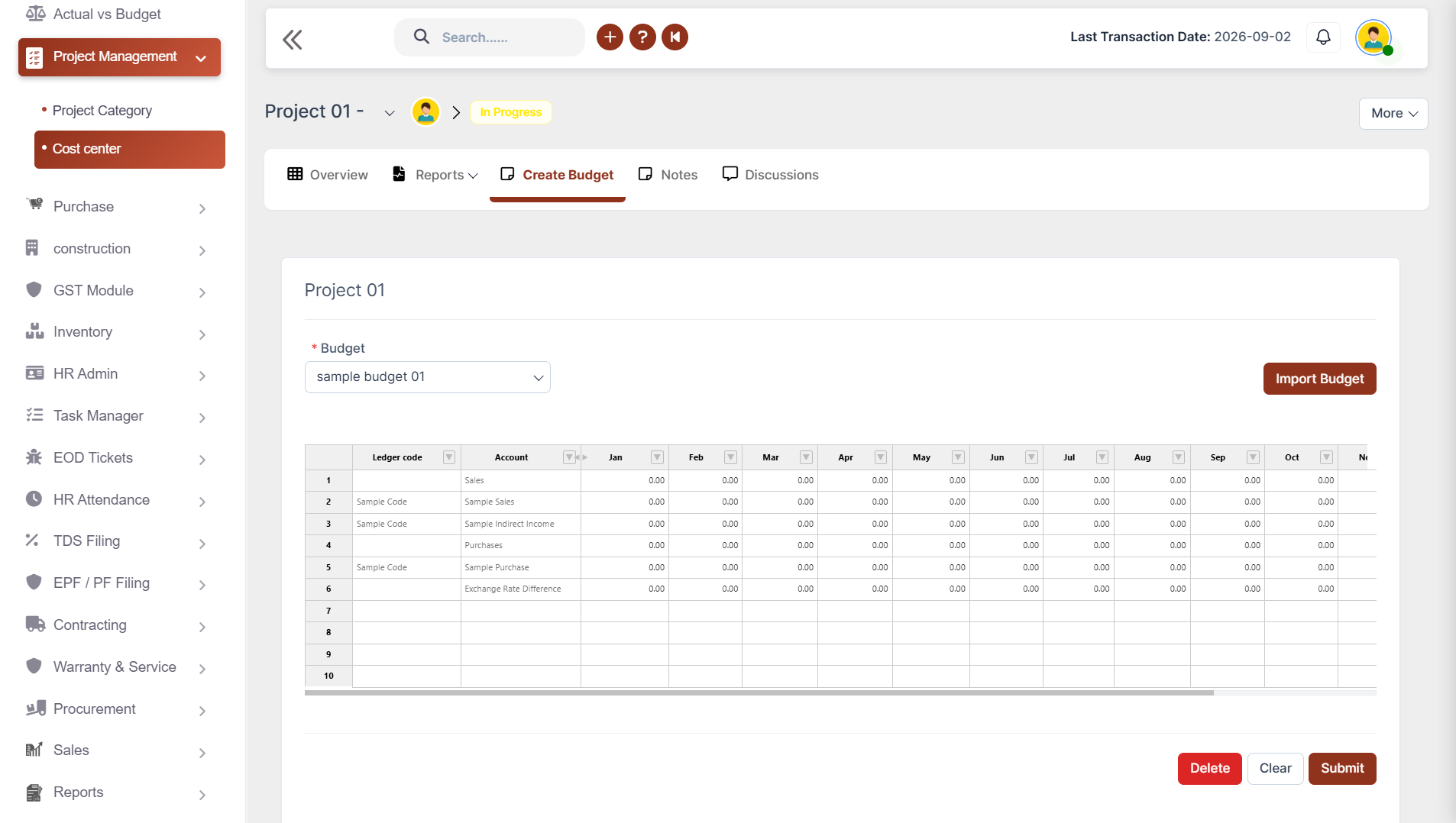The height and width of the screenshot is (823, 1456).
Task: Submit the budget form
Action: point(1342,768)
